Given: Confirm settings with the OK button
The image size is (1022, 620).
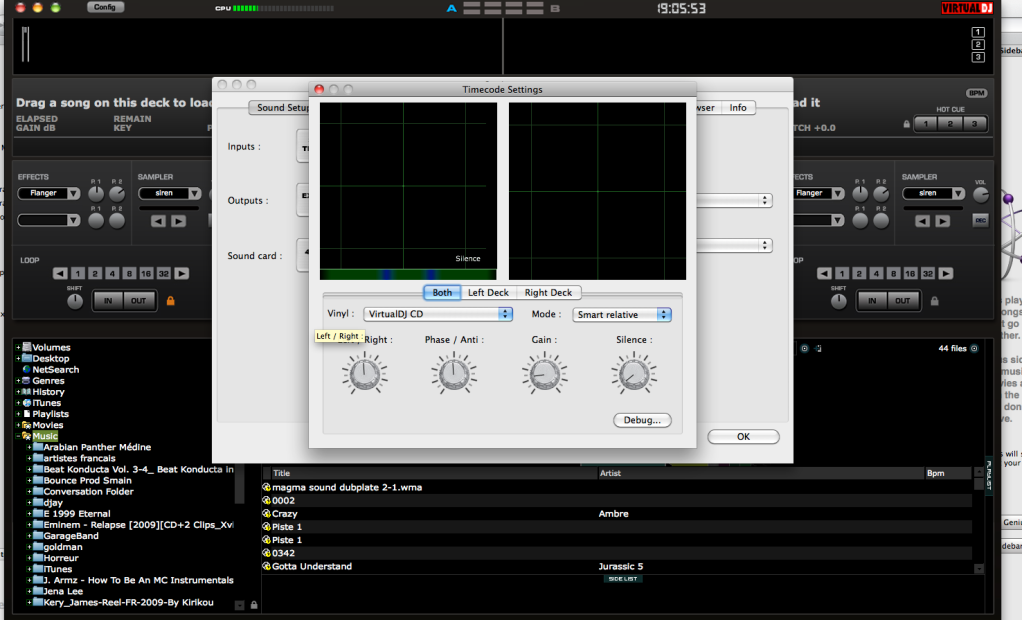Looking at the screenshot, I should click(x=743, y=437).
